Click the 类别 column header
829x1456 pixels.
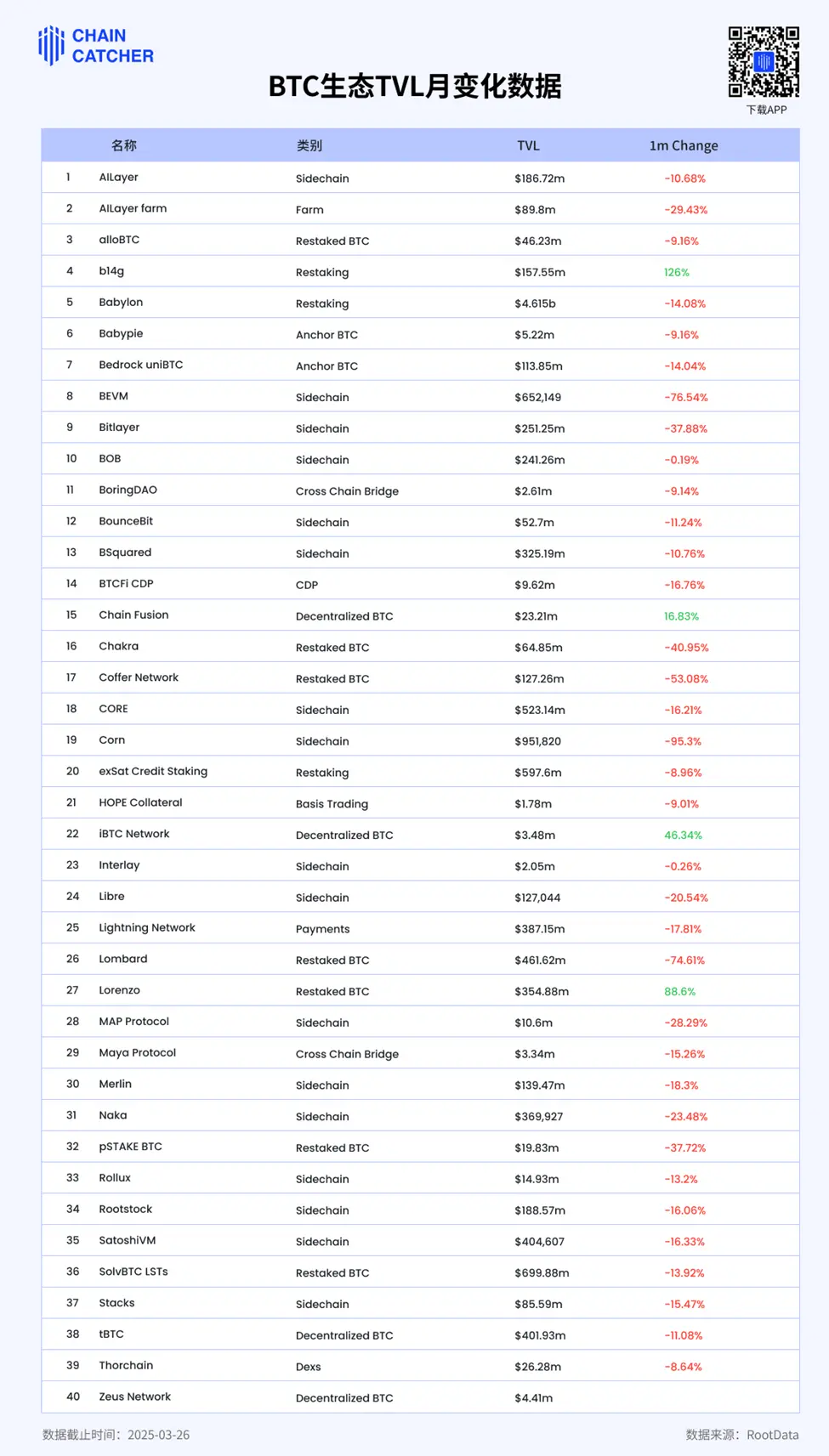(309, 145)
